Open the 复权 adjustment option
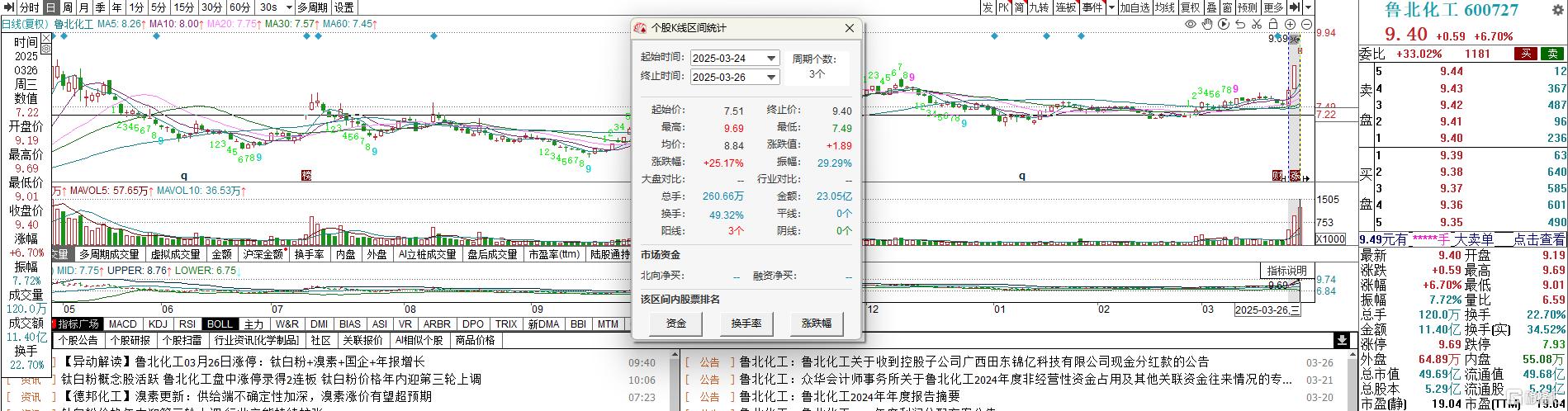Screen dimensions: 1568x411 coord(1191,7)
